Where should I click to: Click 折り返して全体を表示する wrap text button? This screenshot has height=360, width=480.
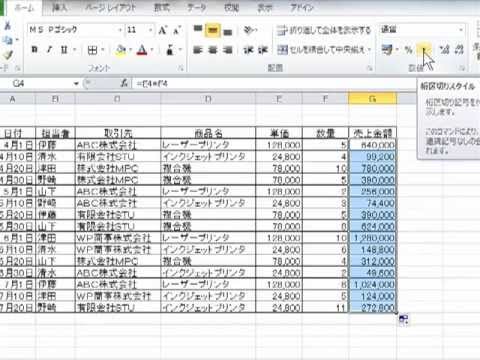coord(324,30)
